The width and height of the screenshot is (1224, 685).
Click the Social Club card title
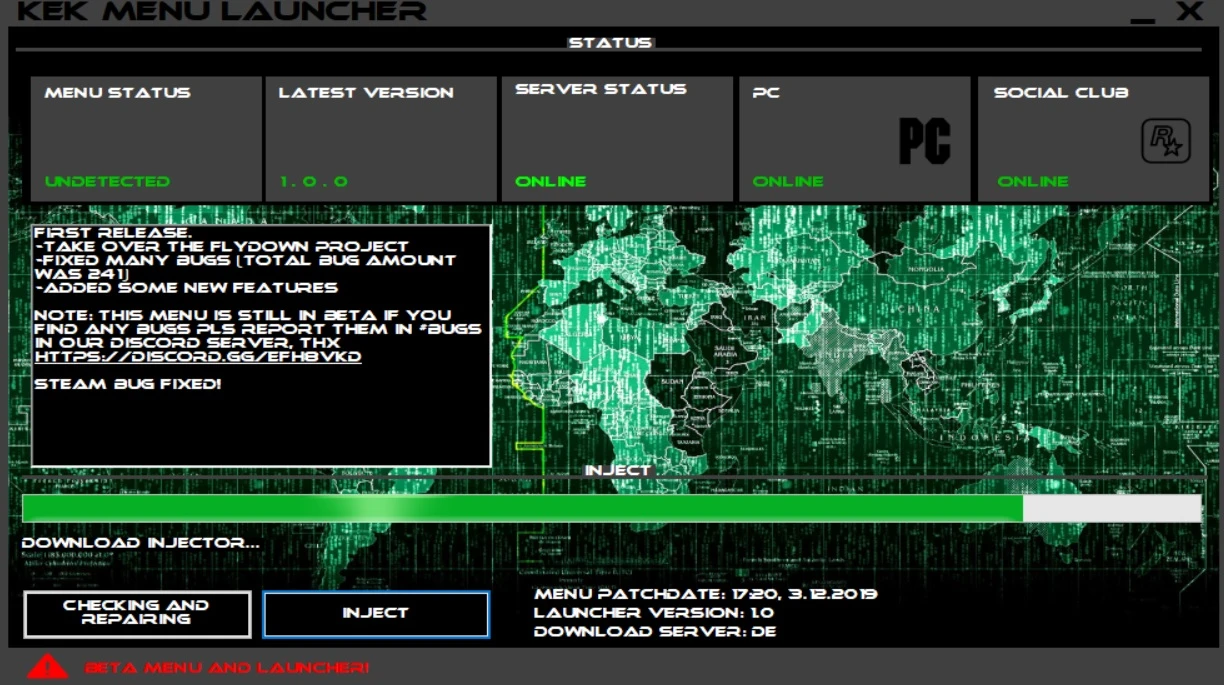1061,92
